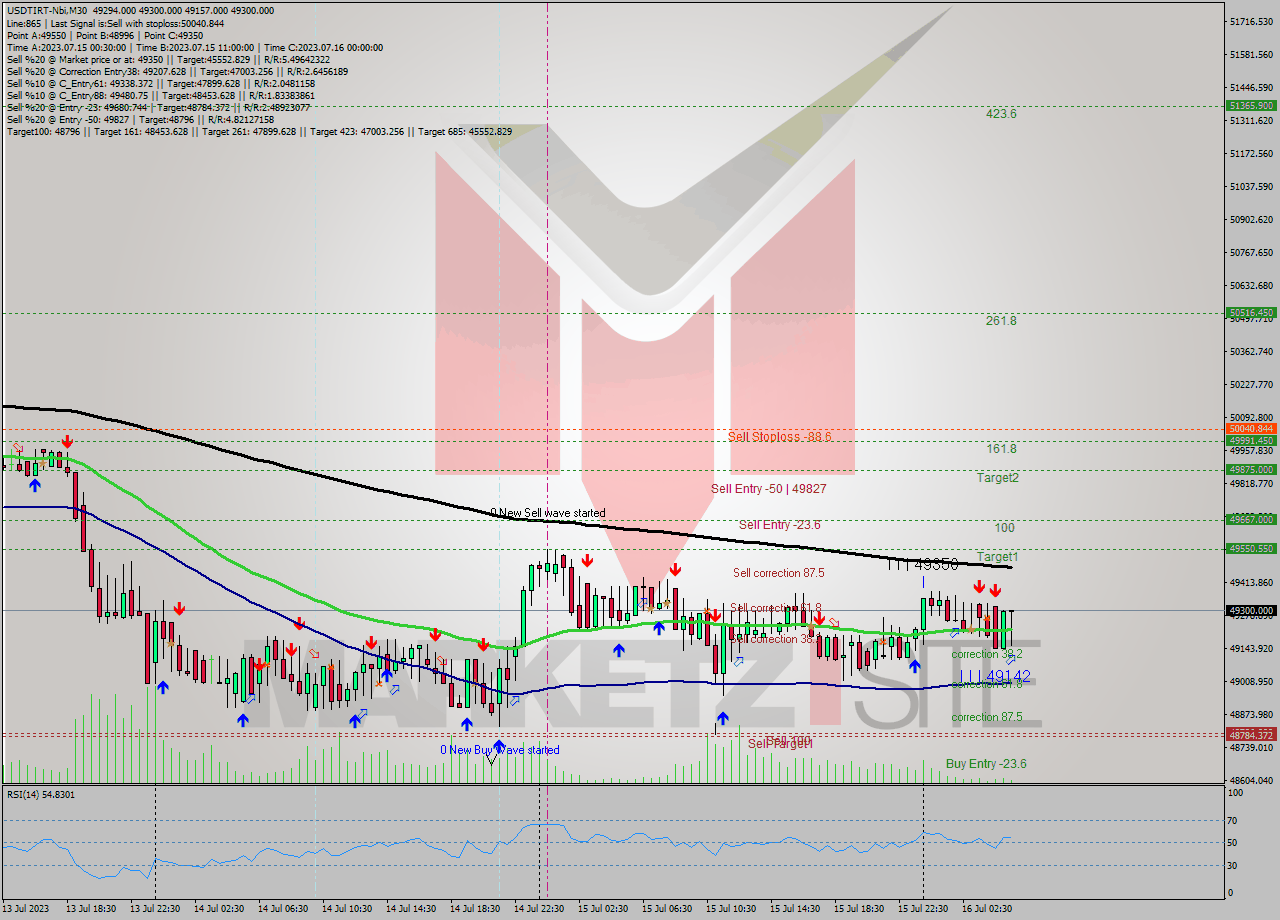Click '0 New Buy Wave started' annotation
Image resolution: width=1280 pixels, height=920 pixels.
[x=500, y=750]
